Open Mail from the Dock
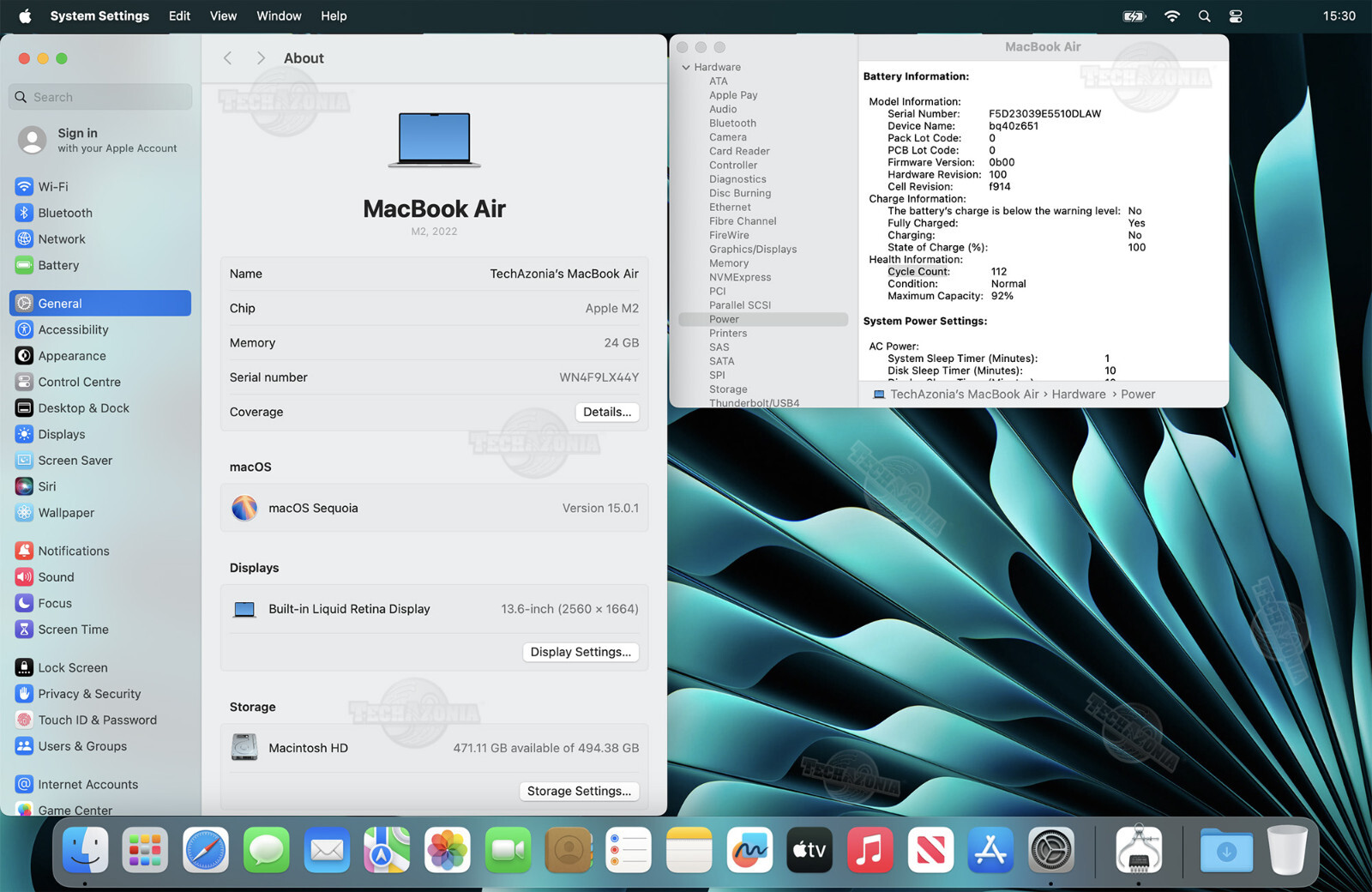 pyautogui.click(x=327, y=850)
